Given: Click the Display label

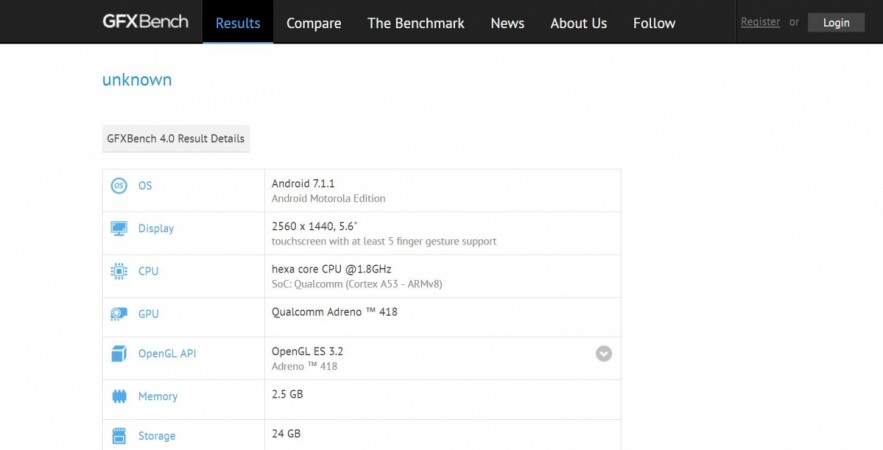Looking at the screenshot, I should pos(156,229).
